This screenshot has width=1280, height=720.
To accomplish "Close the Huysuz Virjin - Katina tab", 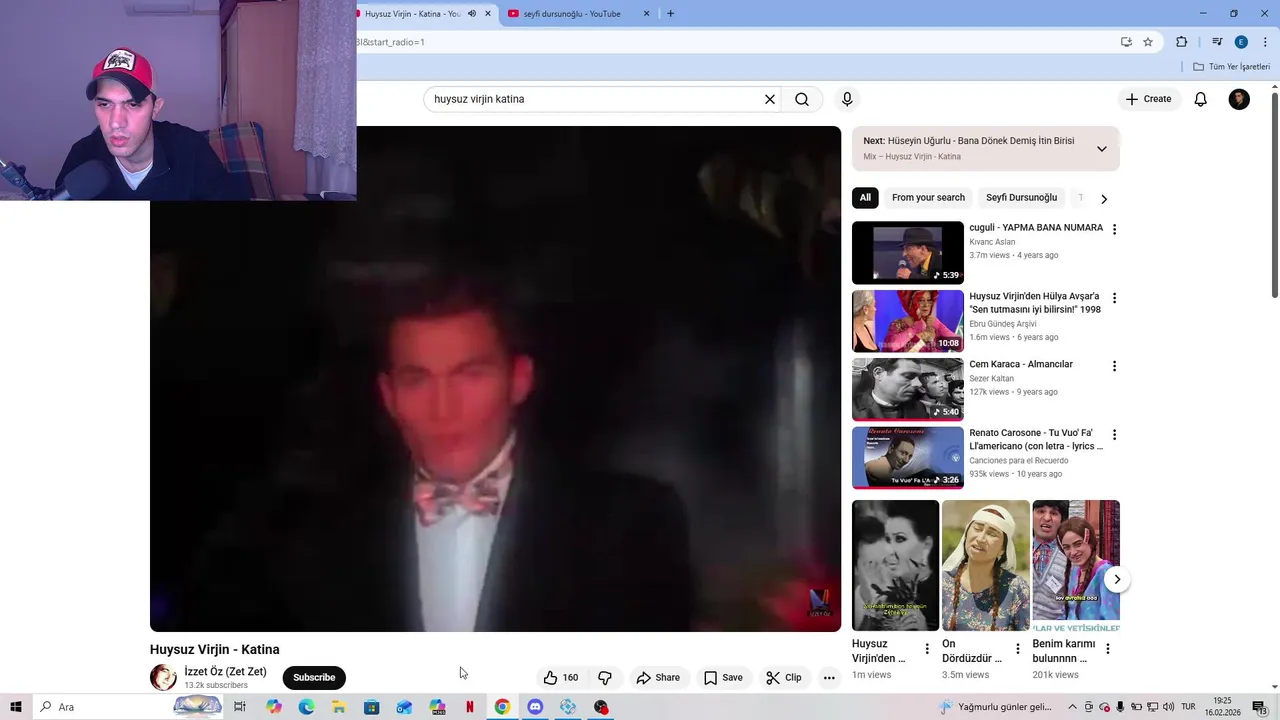I will pyautogui.click(x=488, y=14).
